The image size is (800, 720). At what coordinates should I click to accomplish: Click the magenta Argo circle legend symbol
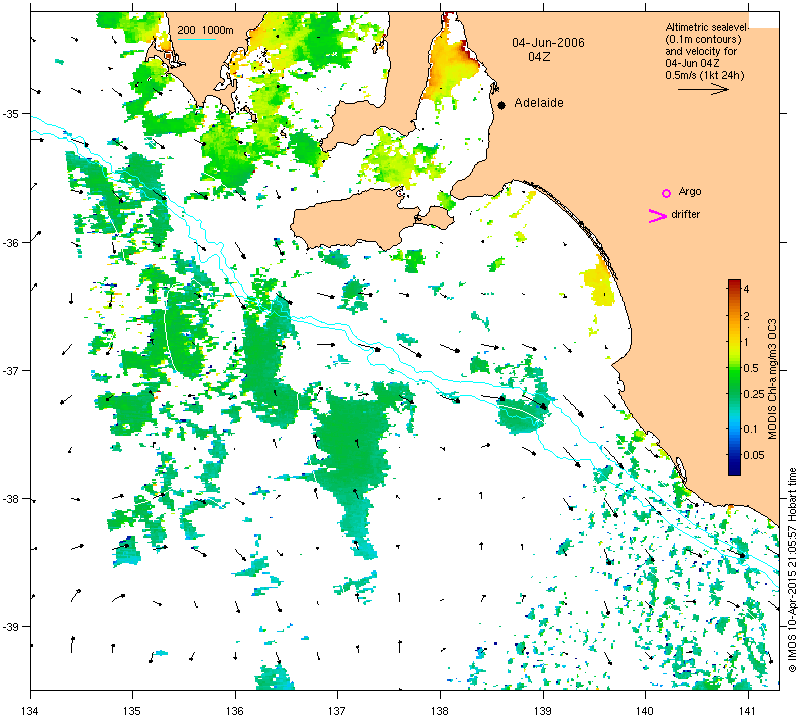(666, 193)
